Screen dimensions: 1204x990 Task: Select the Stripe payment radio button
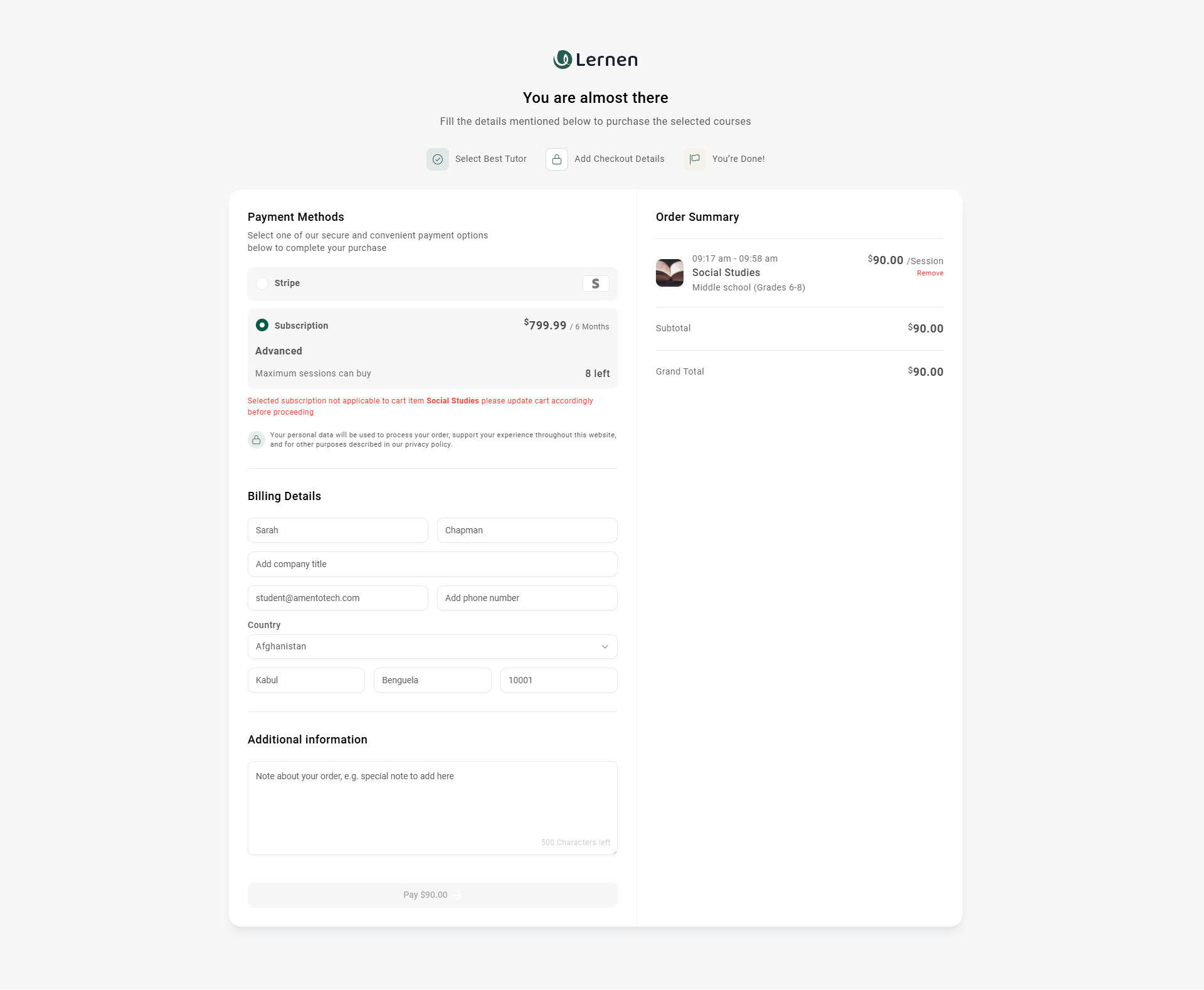pyautogui.click(x=262, y=284)
